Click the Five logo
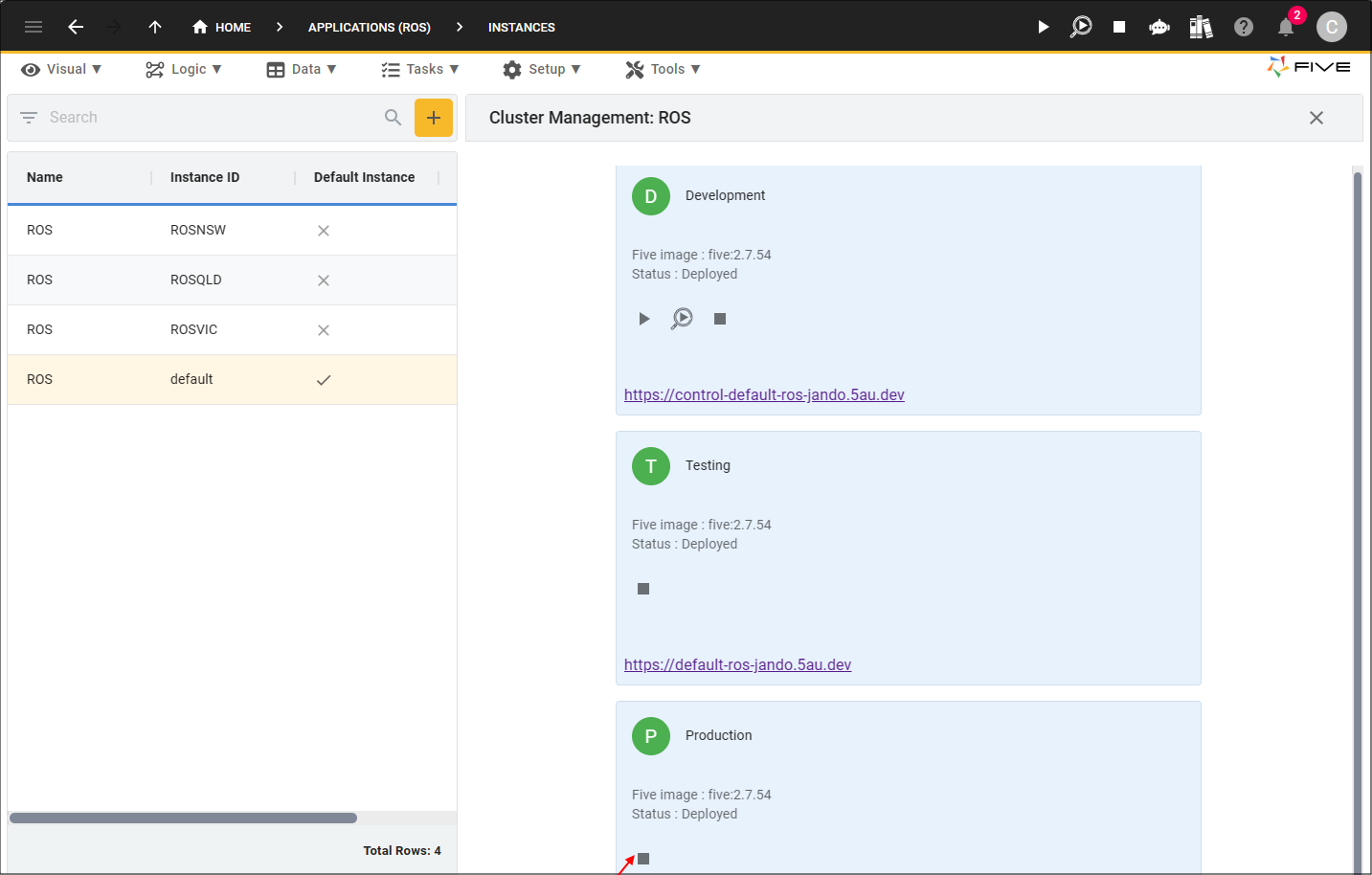 (x=1309, y=67)
